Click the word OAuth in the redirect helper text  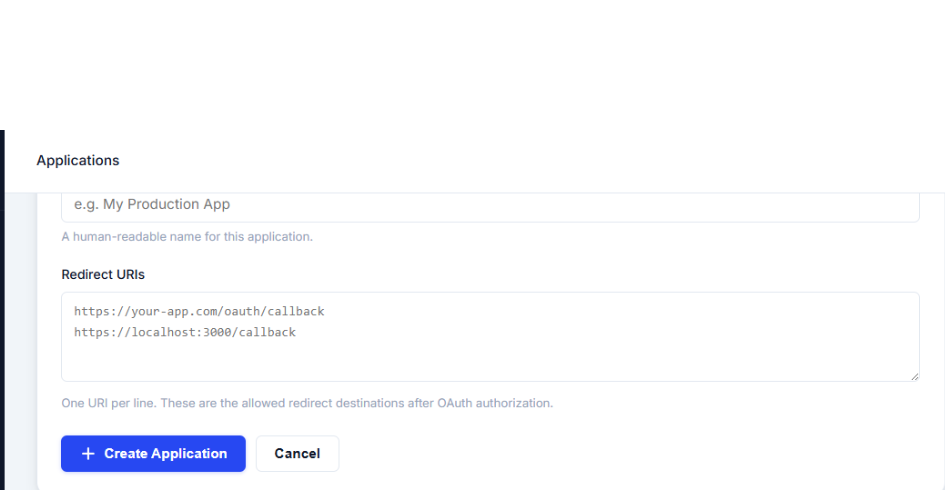pyautogui.click(x=454, y=403)
